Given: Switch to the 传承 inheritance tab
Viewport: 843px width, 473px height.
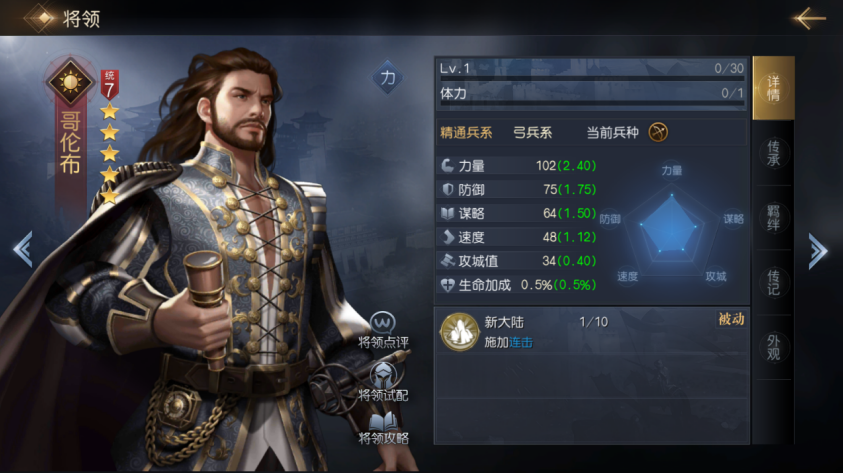Looking at the screenshot, I should point(773,153).
